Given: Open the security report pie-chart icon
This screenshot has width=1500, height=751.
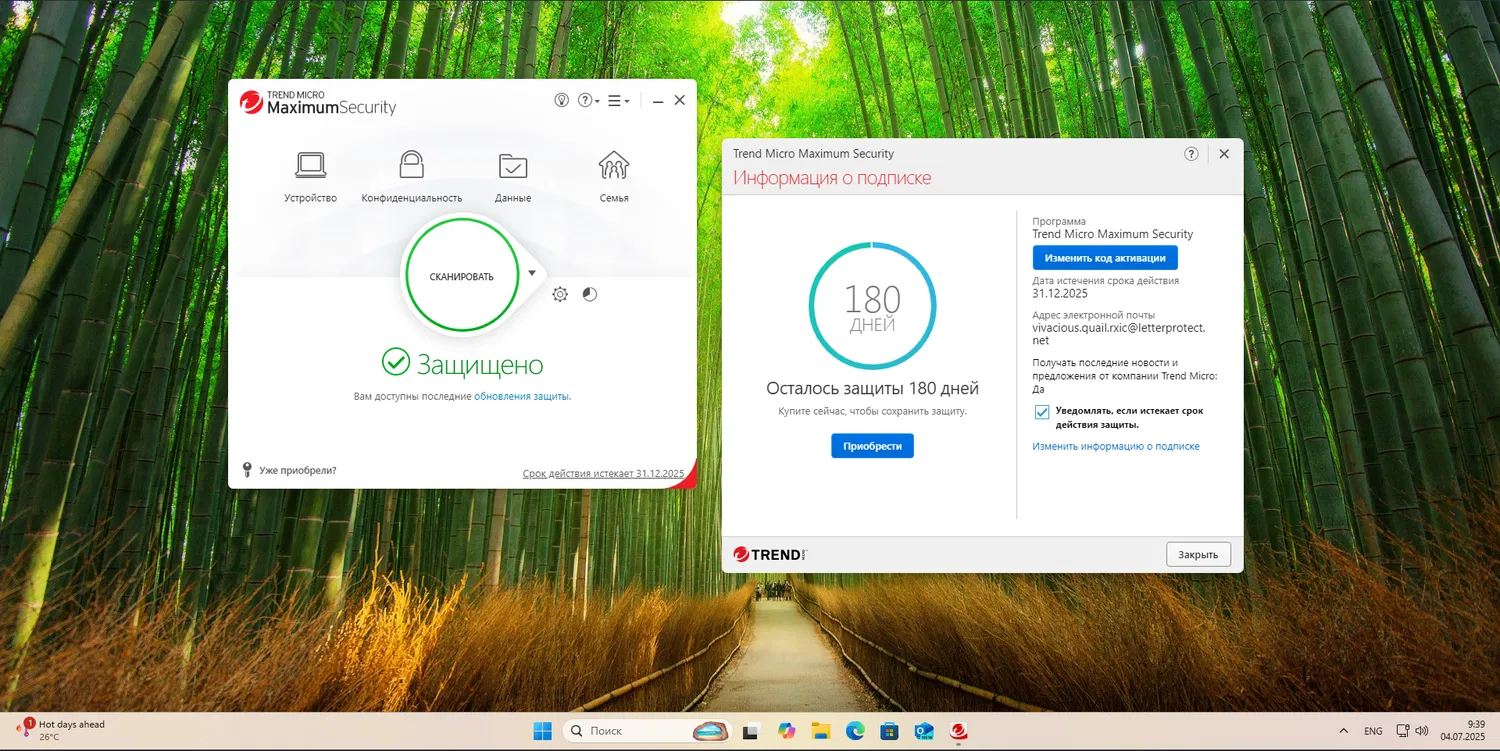Looking at the screenshot, I should pos(589,294).
